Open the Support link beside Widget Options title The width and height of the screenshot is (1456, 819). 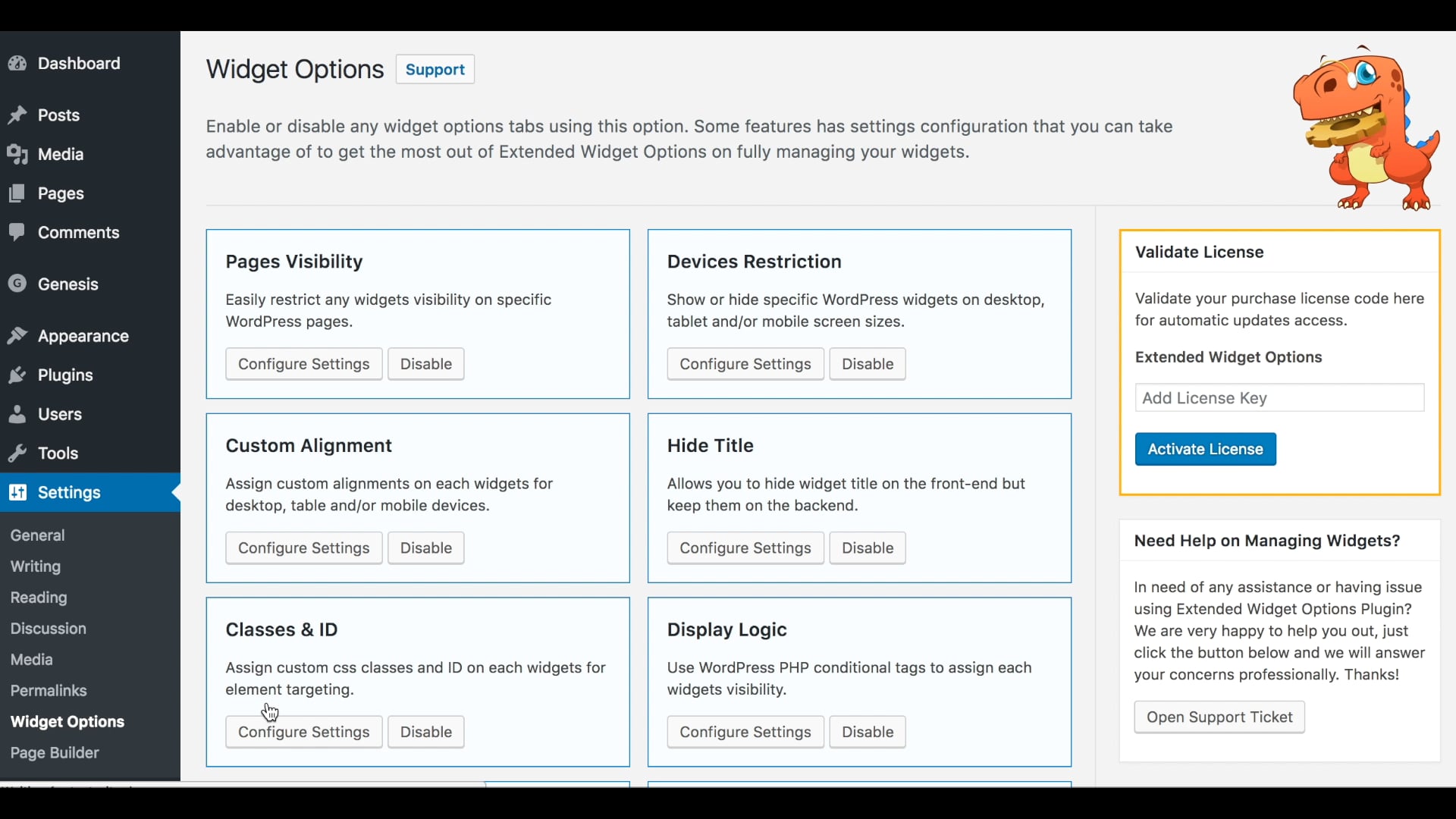point(435,69)
